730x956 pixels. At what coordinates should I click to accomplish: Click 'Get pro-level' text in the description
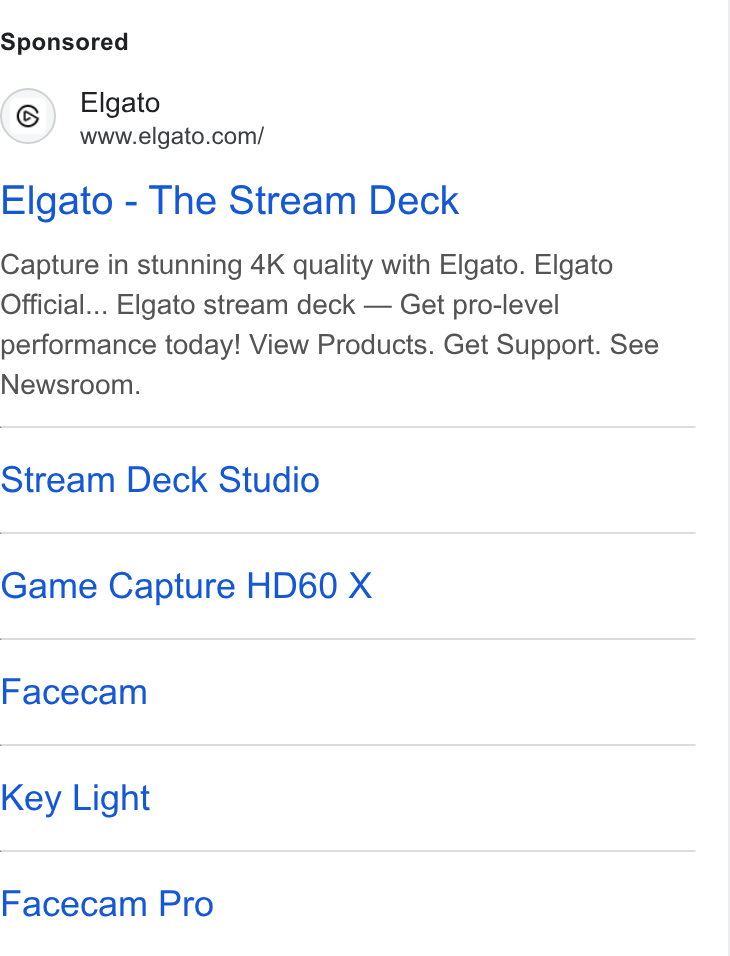(479, 305)
